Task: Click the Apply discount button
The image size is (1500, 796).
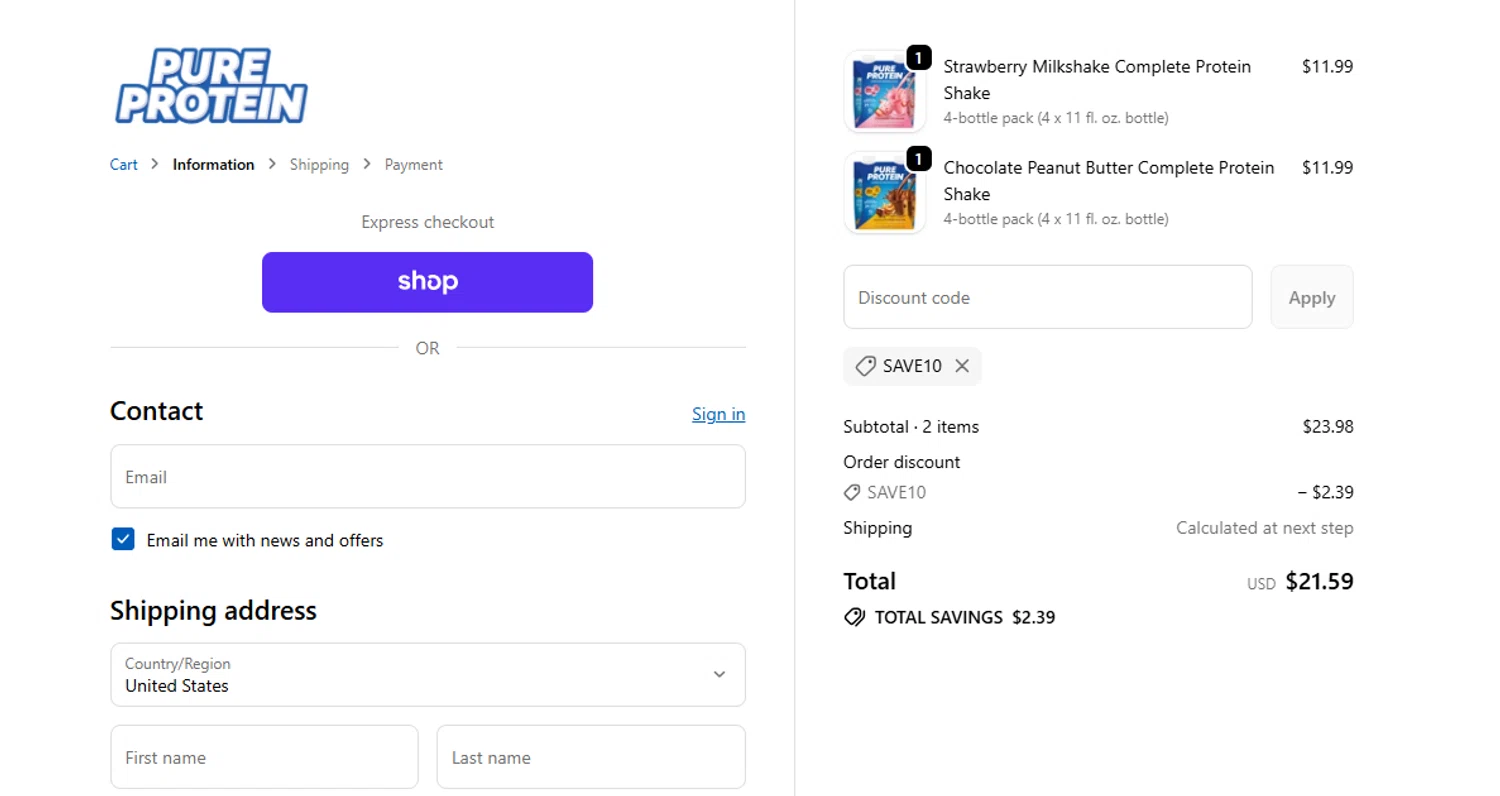Action: point(1312,297)
